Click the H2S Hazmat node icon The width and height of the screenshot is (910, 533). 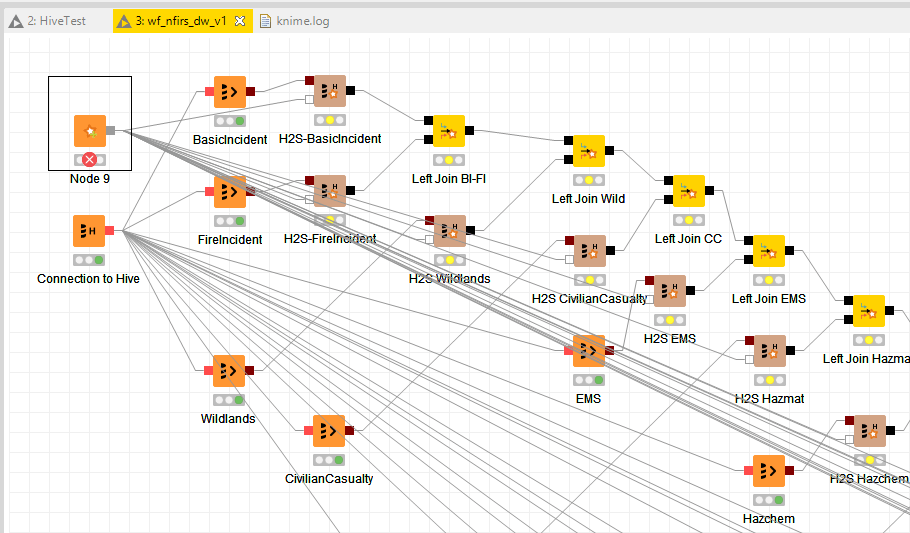(770, 351)
